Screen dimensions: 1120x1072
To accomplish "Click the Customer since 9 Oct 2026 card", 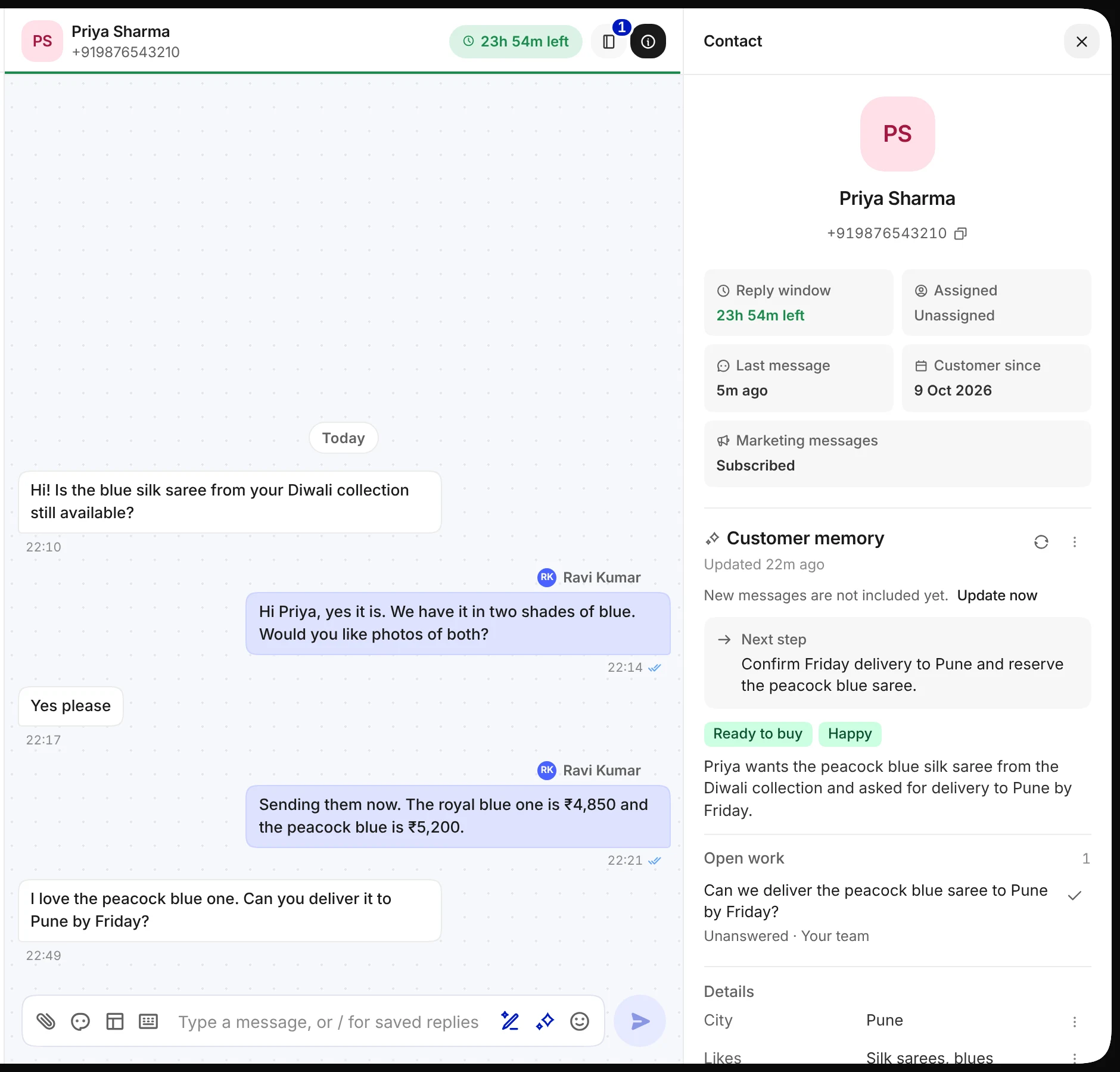I will point(996,378).
